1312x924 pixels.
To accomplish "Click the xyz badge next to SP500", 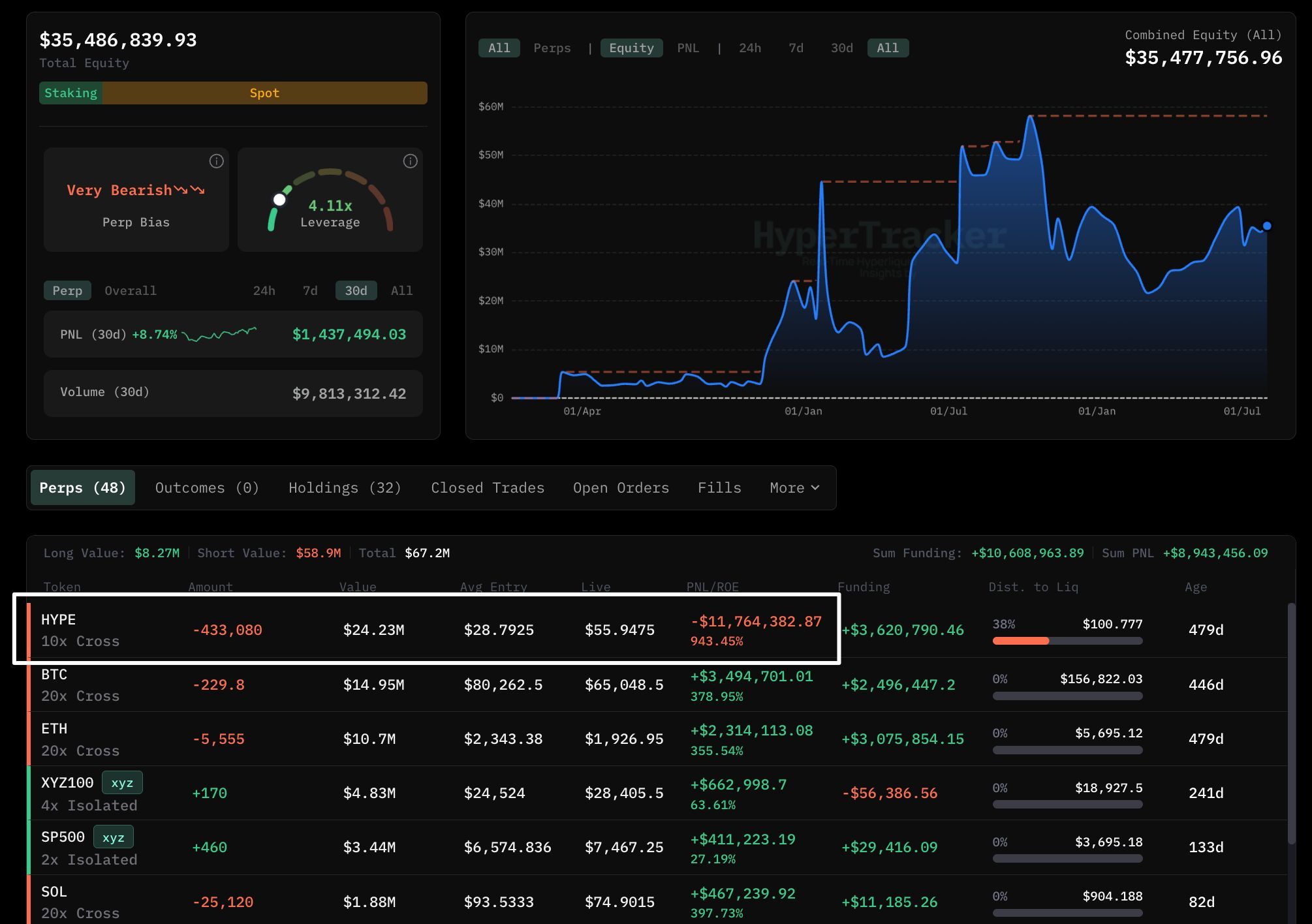I will click(x=114, y=837).
